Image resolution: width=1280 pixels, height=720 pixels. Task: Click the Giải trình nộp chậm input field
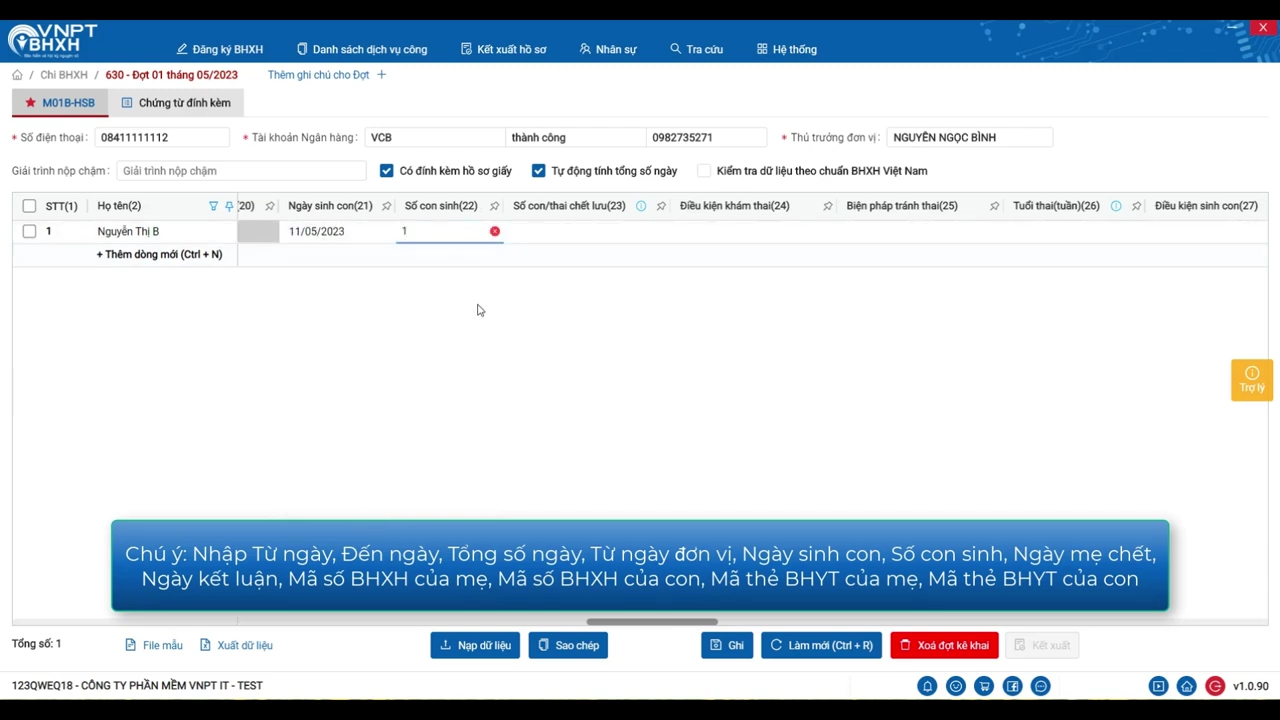pos(241,171)
